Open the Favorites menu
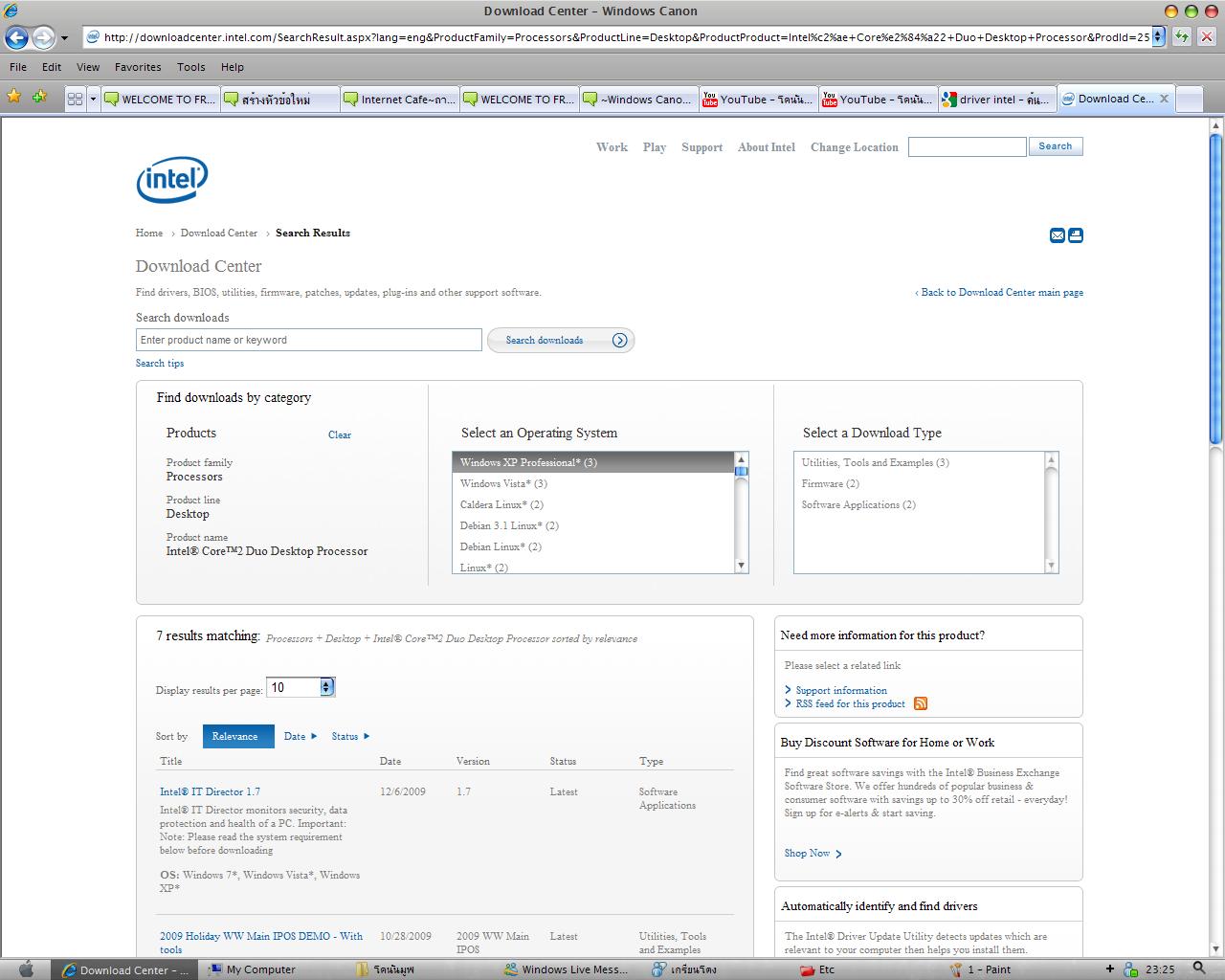This screenshot has width=1225, height=980. pyautogui.click(x=138, y=67)
